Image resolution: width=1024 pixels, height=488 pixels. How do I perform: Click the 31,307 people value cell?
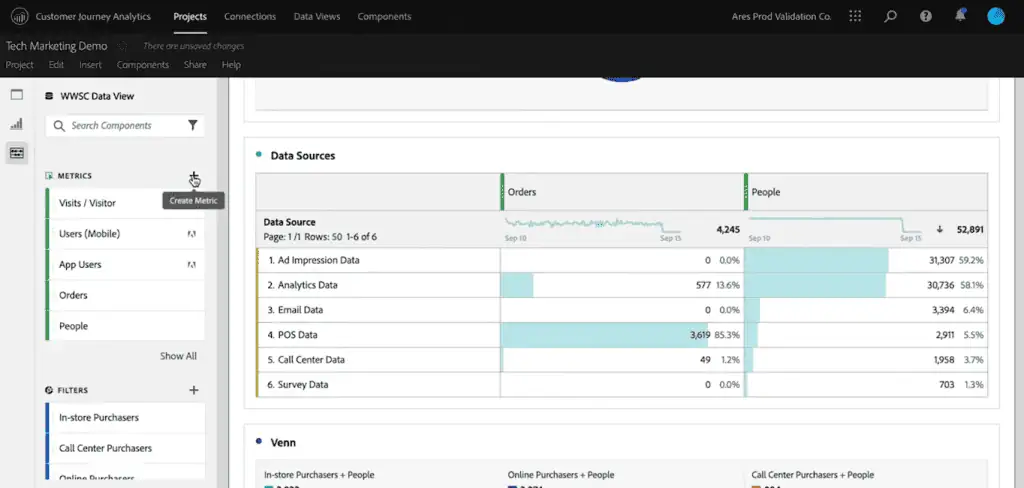click(x=941, y=260)
